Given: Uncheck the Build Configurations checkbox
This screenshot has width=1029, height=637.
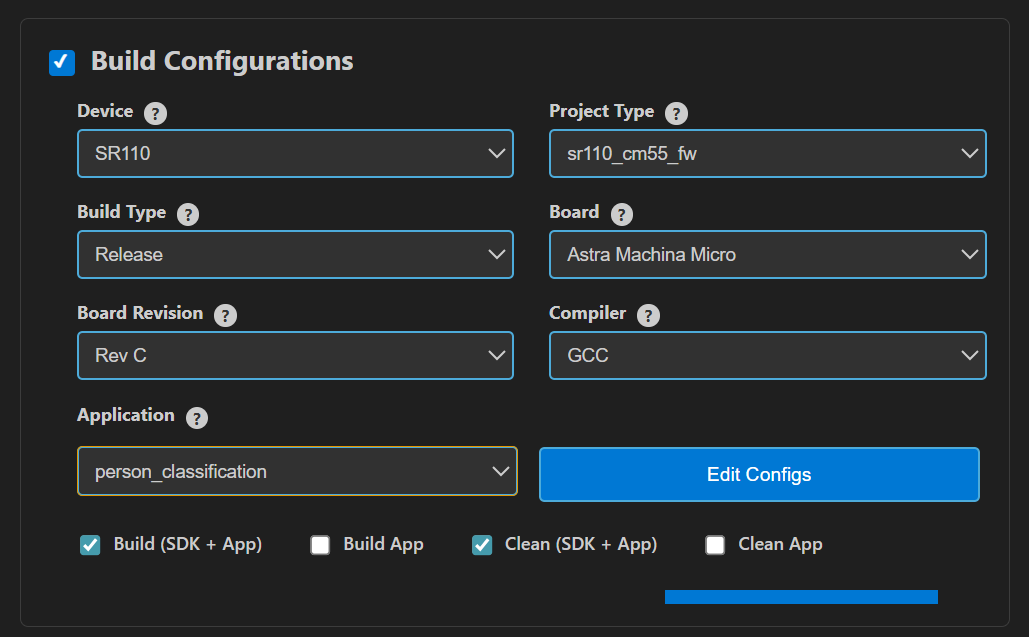Looking at the screenshot, I should pyautogui.click(x=63, y=62).
